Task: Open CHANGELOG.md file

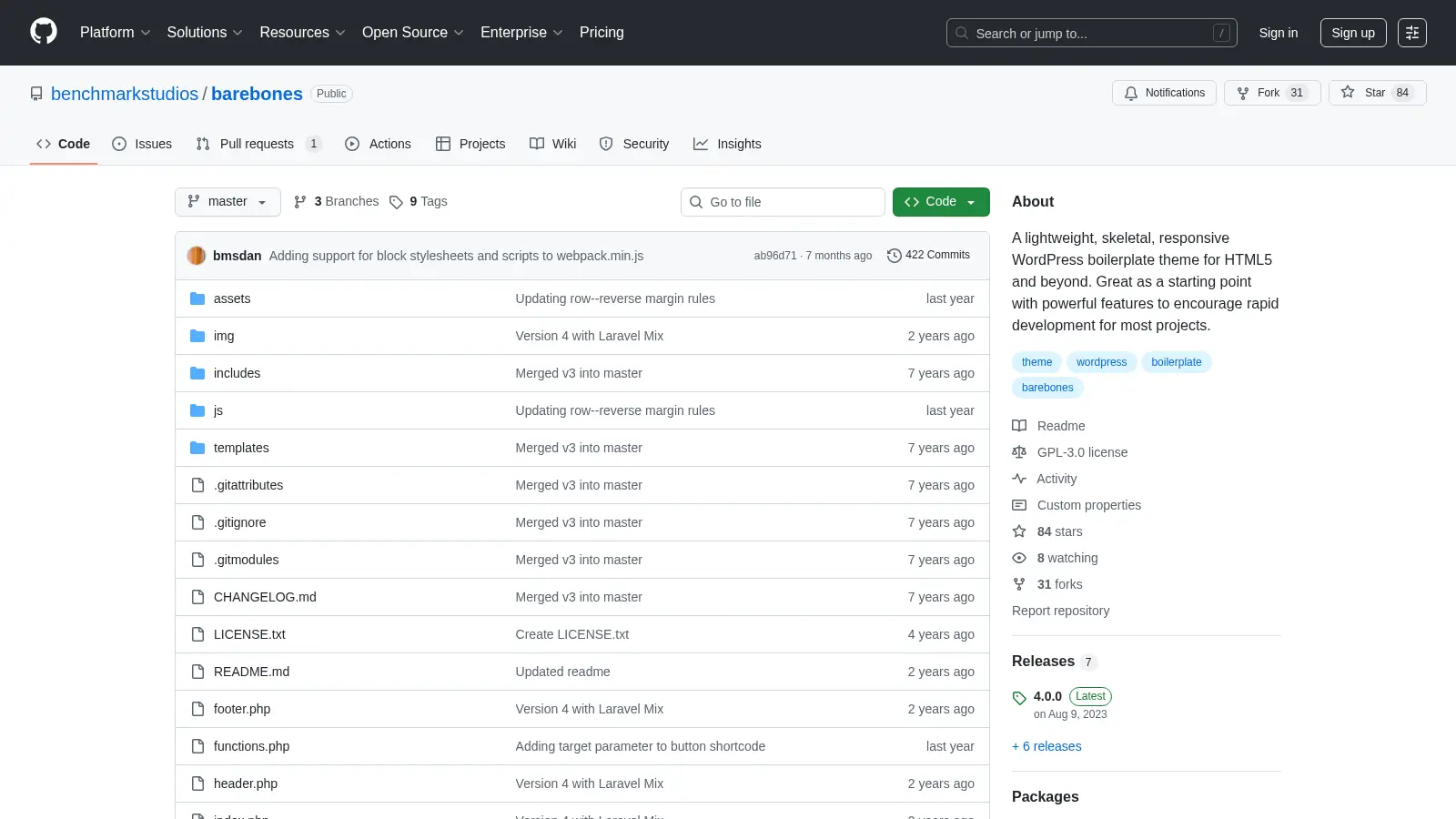Action: point(265,597)
